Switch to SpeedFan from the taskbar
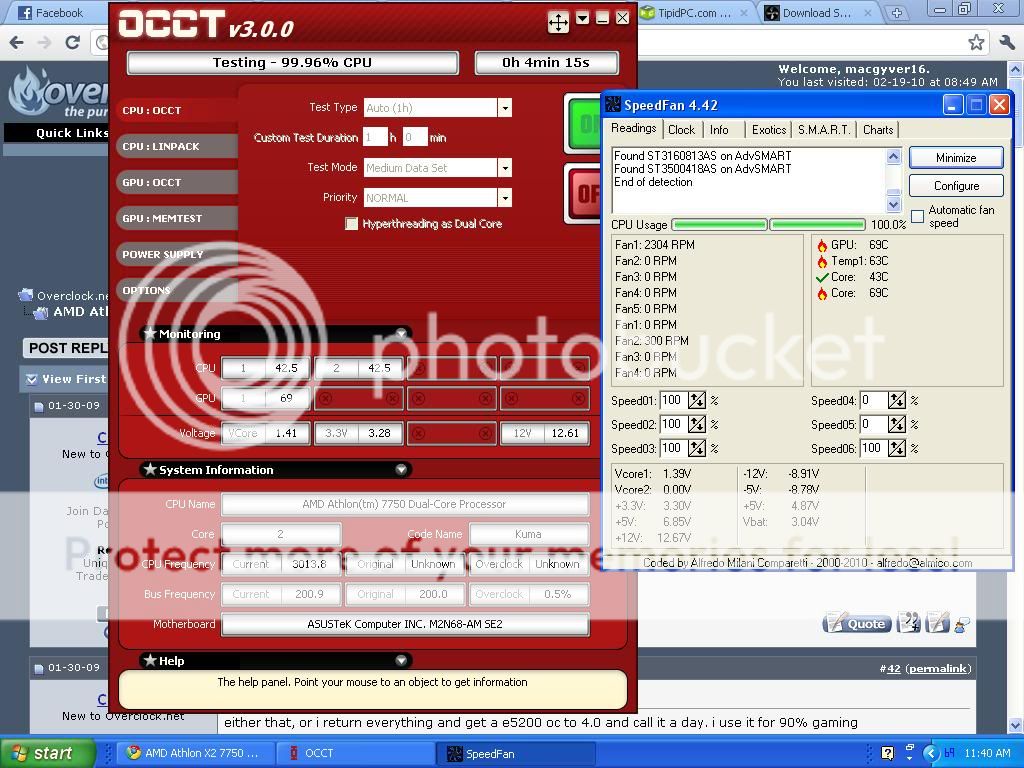The width and height of the screenshot is (1024, 768). pos(515,754)
